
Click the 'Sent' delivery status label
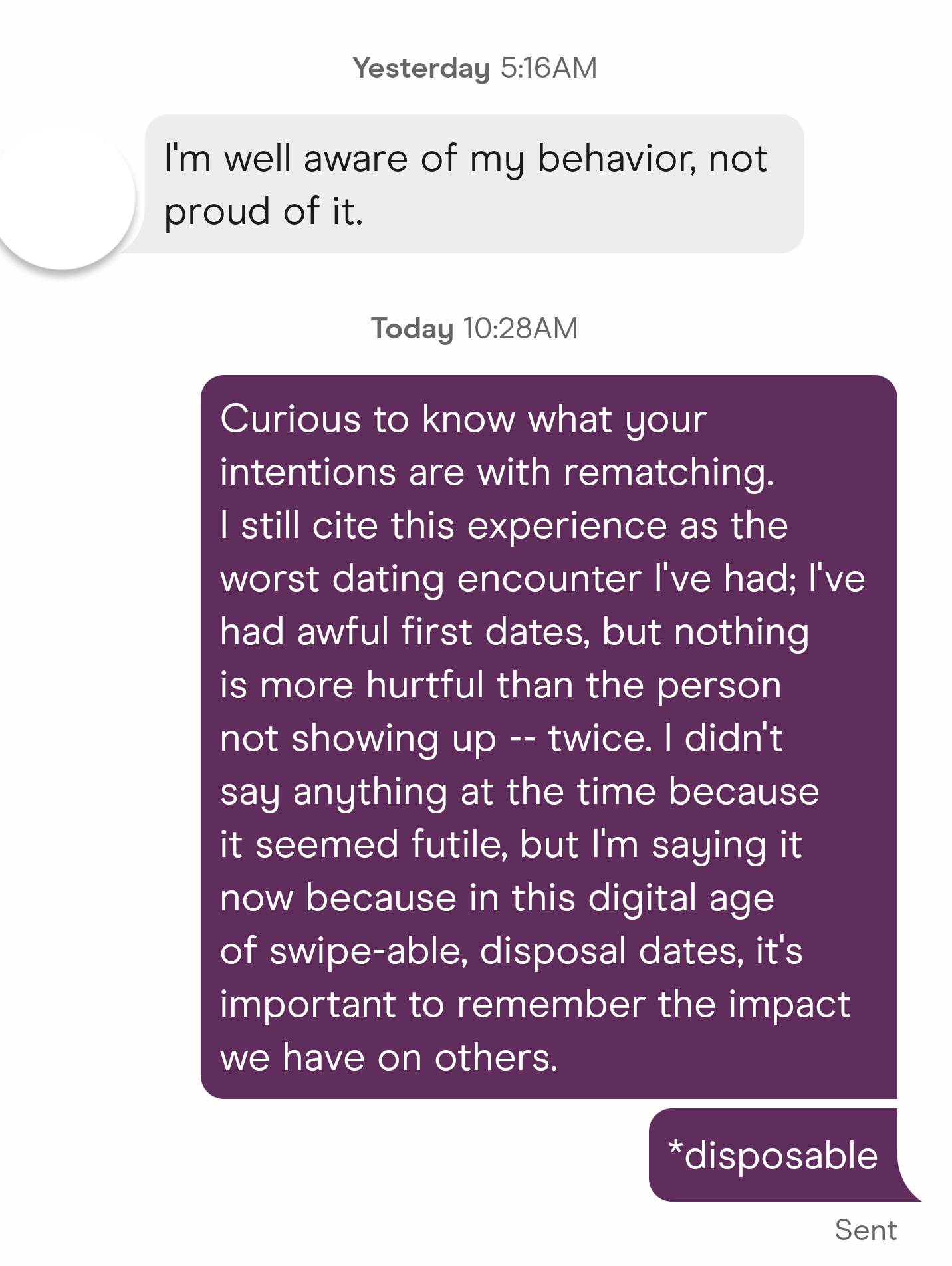click(x=866, y=1230)
